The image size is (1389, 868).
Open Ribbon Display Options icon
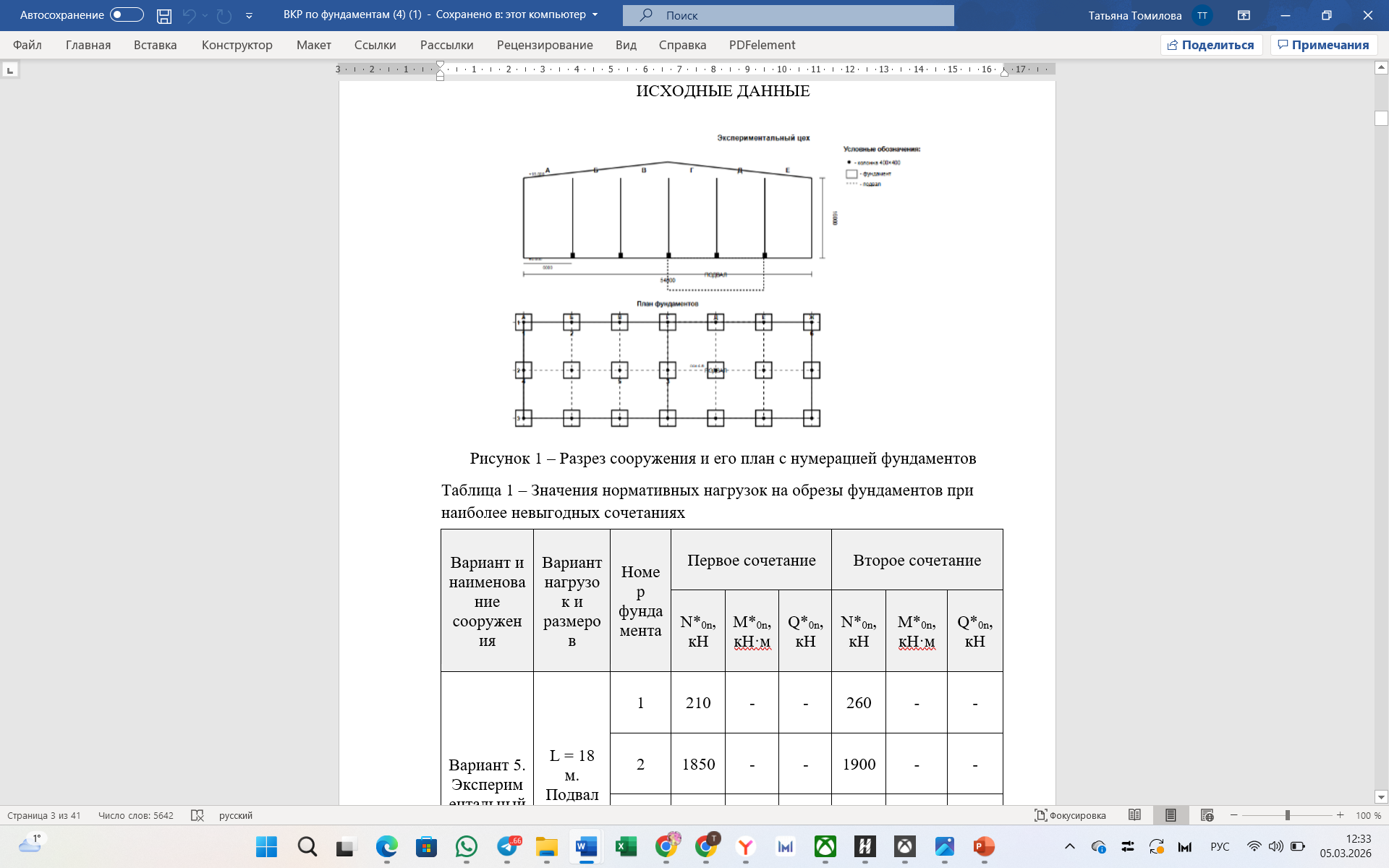click(1244, 15)
